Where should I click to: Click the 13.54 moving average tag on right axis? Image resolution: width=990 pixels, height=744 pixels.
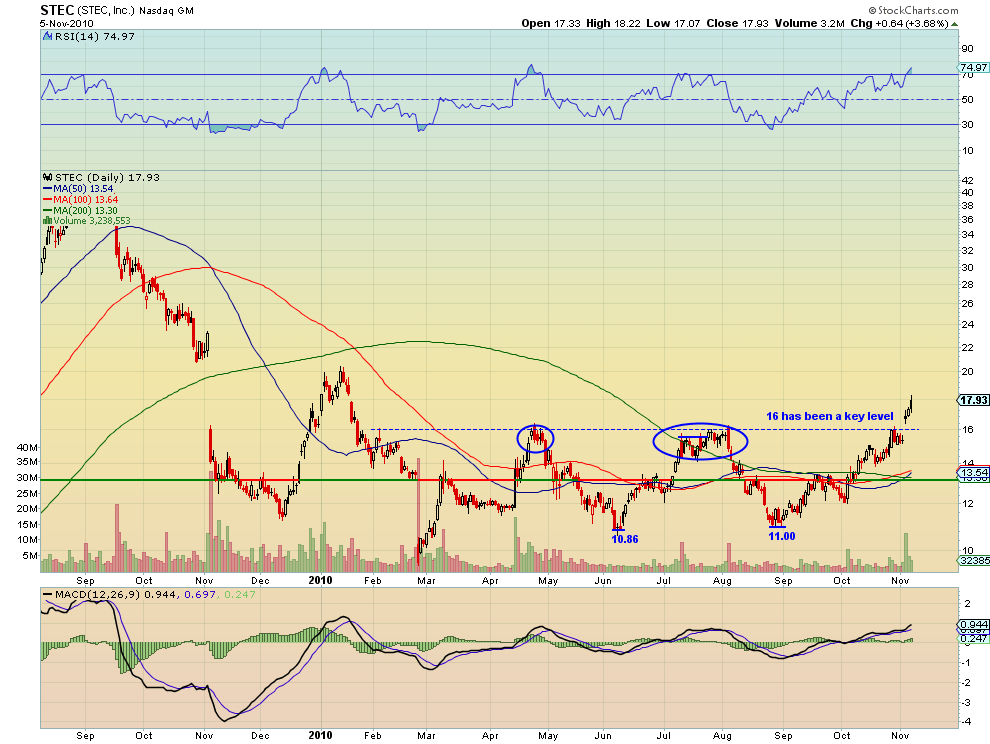click(973, 472)
